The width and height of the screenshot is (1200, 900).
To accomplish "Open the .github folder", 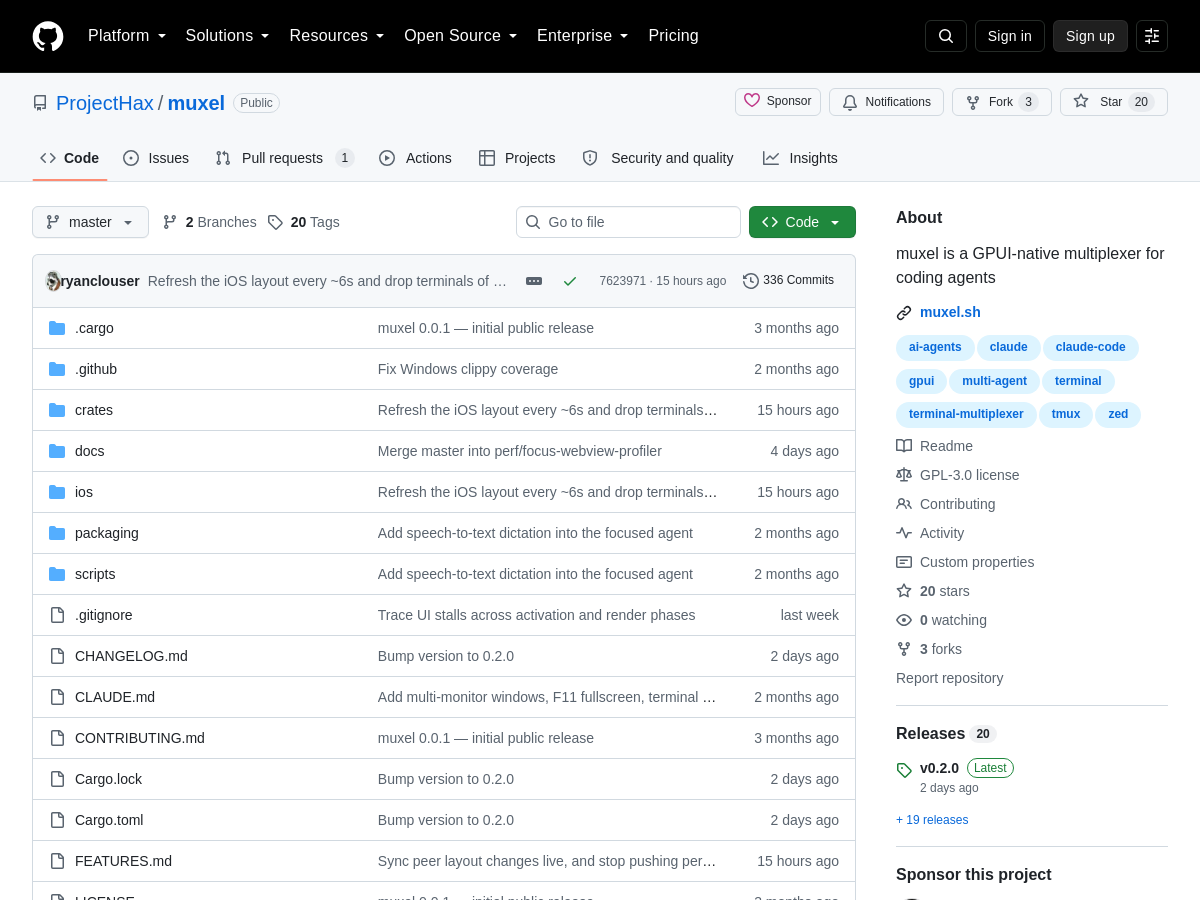I will [96, 369].
